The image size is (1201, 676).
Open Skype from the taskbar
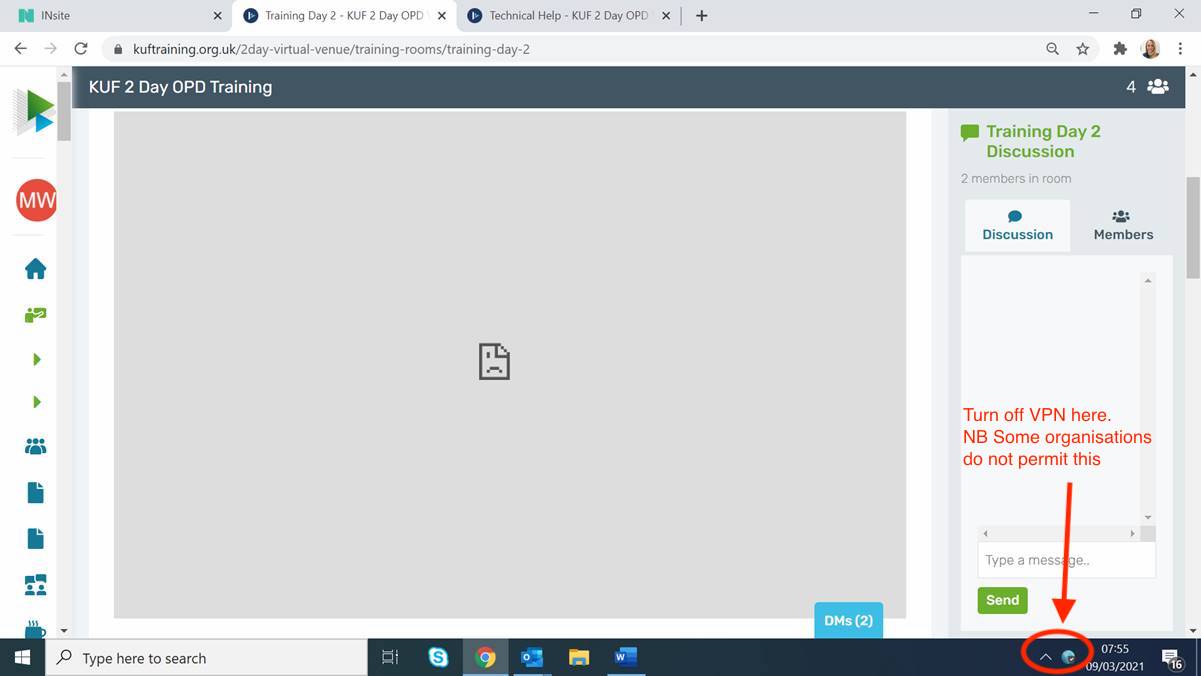coord(438,657)
